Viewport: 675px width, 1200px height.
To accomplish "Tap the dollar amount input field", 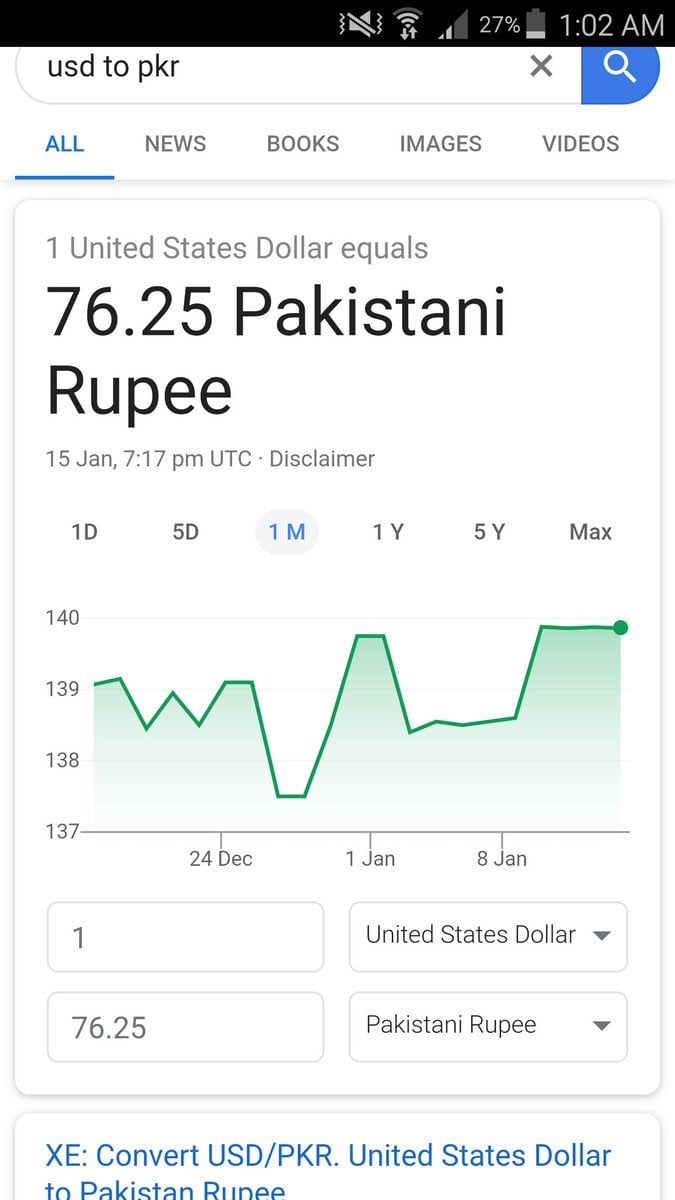I will pos(185,937).
